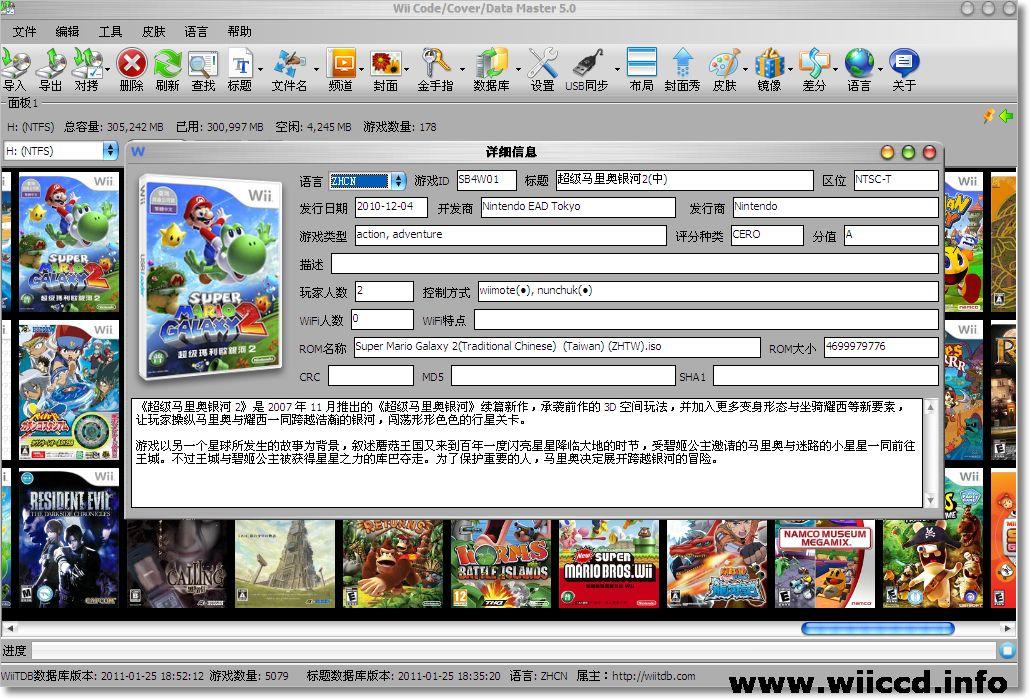This screenshot has height=699, width=1030.
Task: Expand the arrow next to 对拷
Action: click(x=107, y=69)
